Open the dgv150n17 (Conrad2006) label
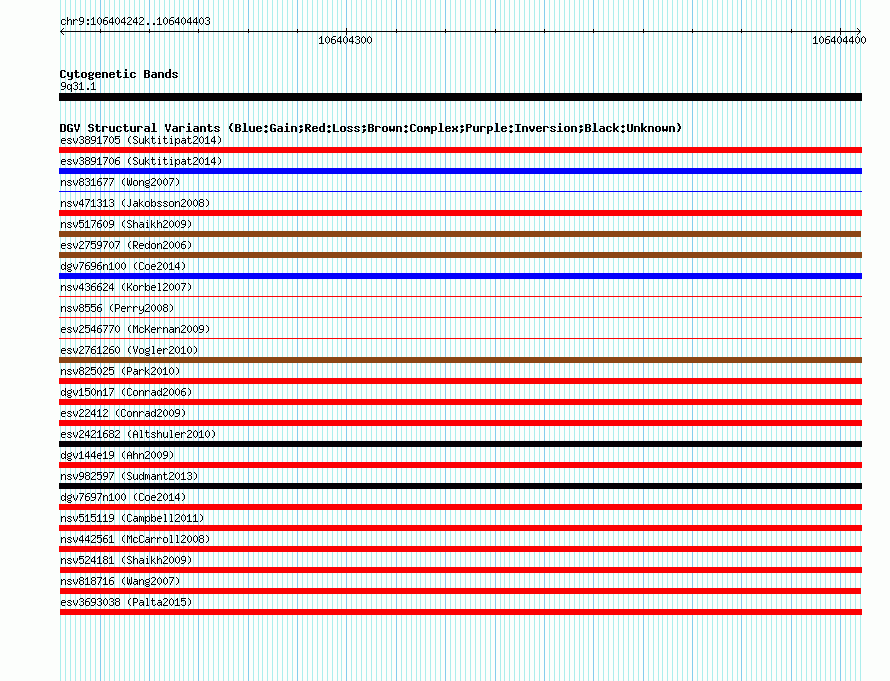The image size is (890, 681). click(x=126, y=392)
